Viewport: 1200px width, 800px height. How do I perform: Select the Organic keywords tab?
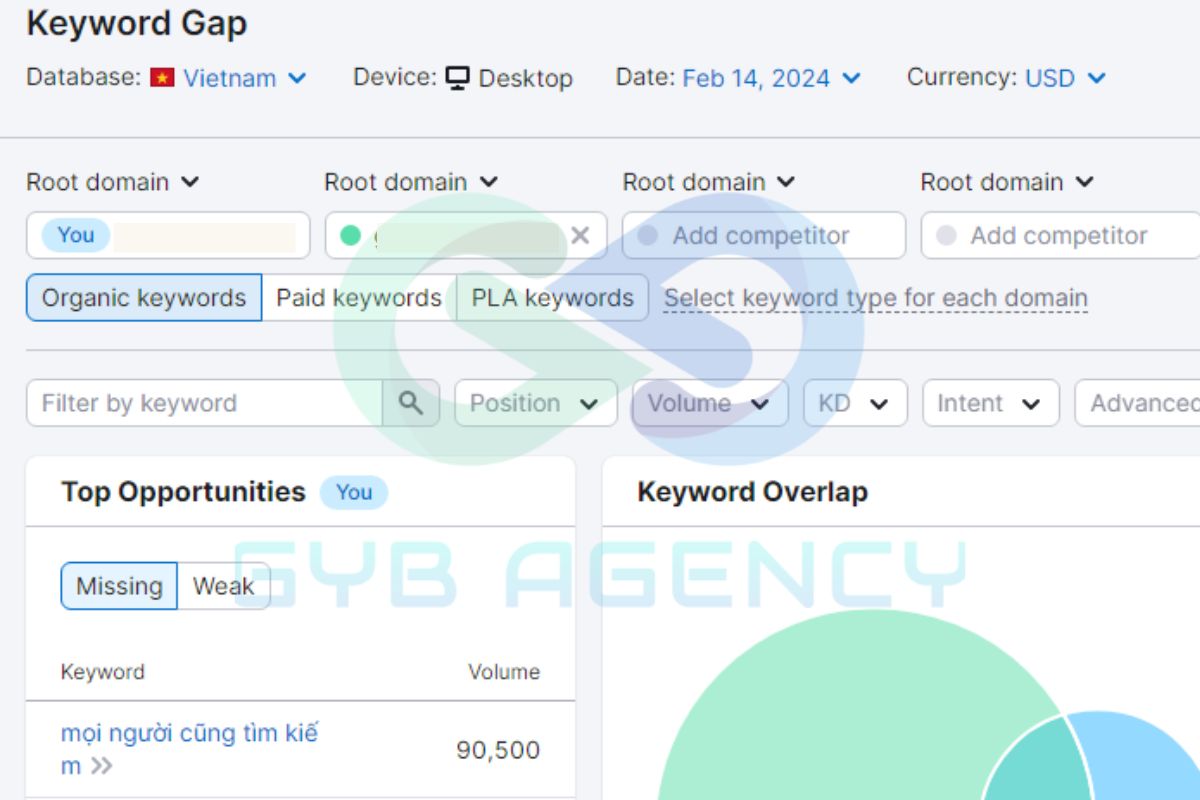pyautogui.click(x=144, y=298)
